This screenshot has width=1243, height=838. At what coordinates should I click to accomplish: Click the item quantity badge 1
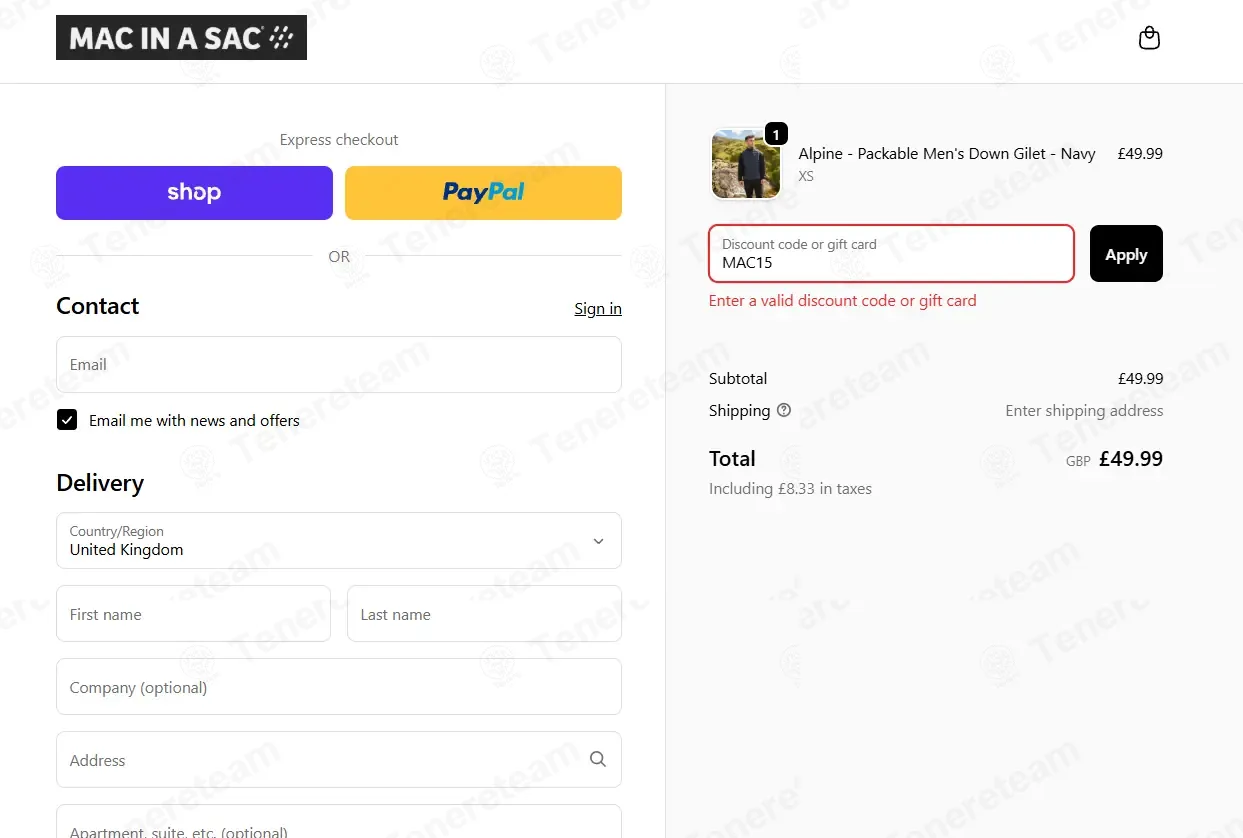[x=776, y=134]
